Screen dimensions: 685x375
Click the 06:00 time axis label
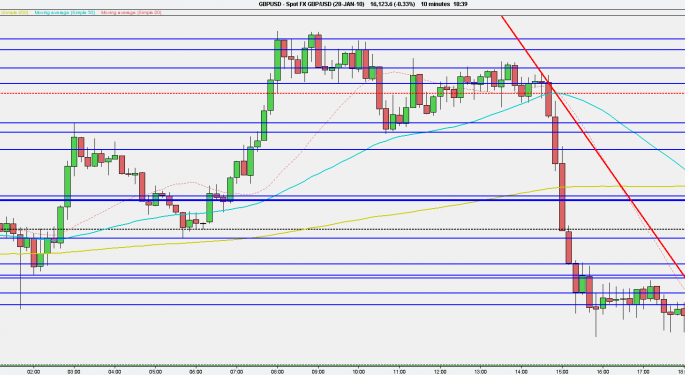(x=196, y=372)
